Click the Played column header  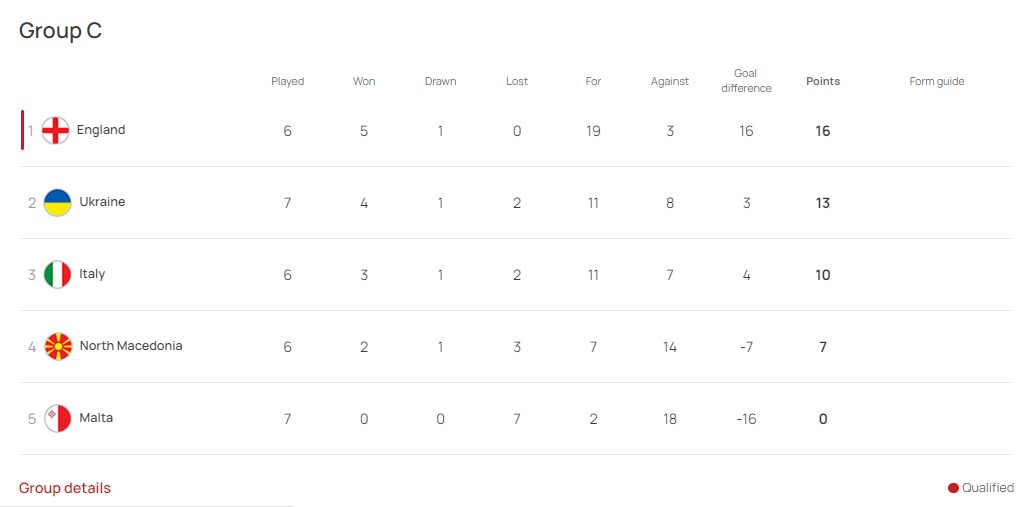[288, 82]
